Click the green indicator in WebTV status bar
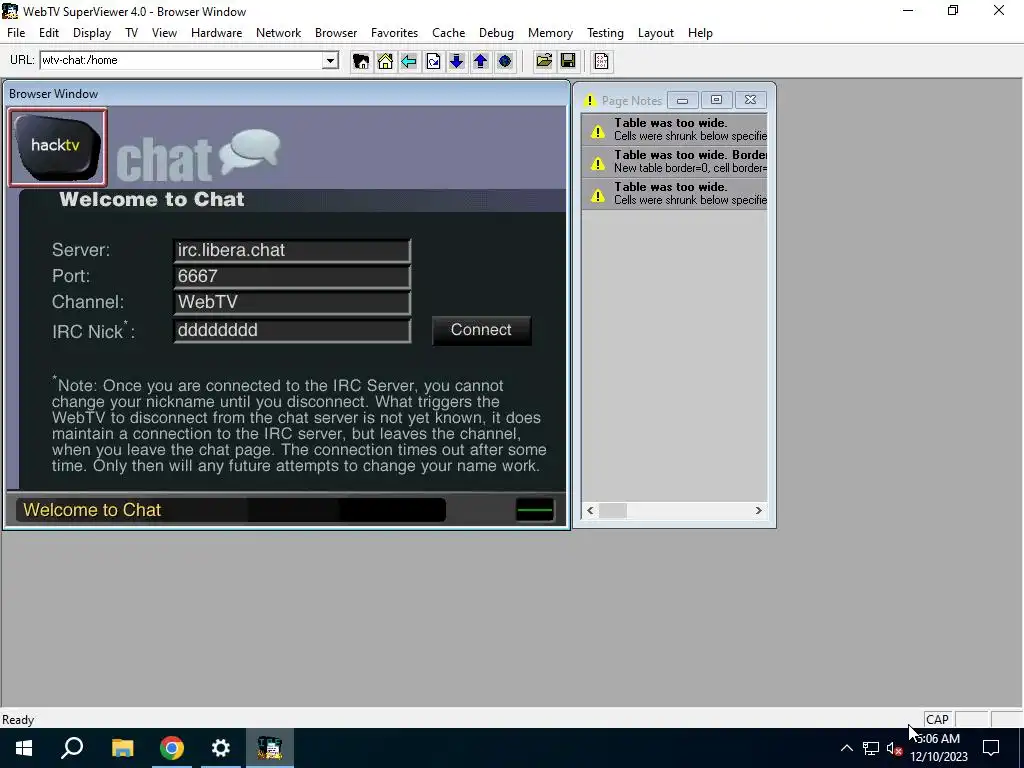 (x=534, y=510)
